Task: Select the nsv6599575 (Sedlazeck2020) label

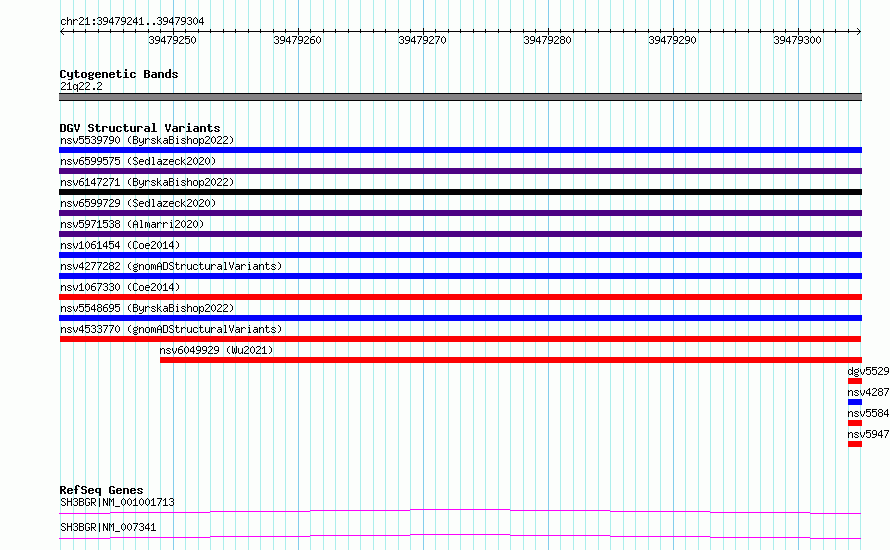Action: click(138, 161)
